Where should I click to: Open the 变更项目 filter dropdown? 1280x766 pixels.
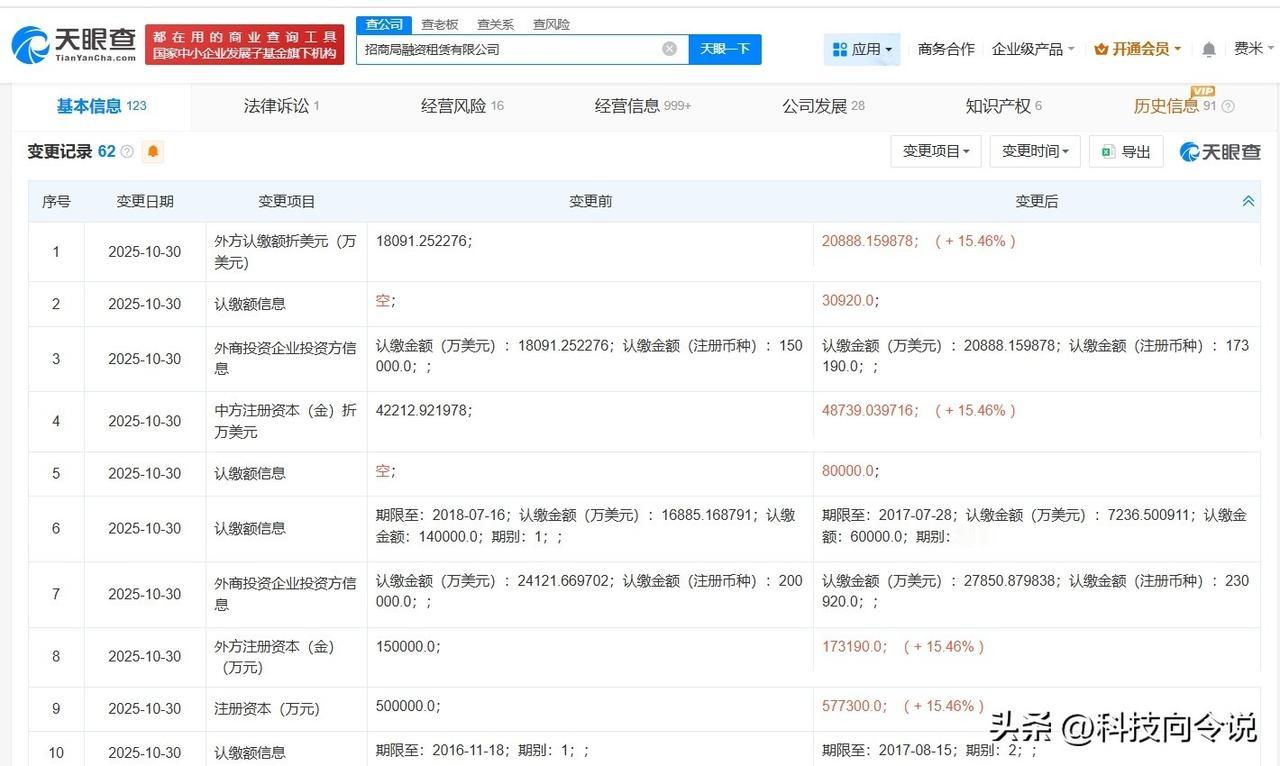936,151
